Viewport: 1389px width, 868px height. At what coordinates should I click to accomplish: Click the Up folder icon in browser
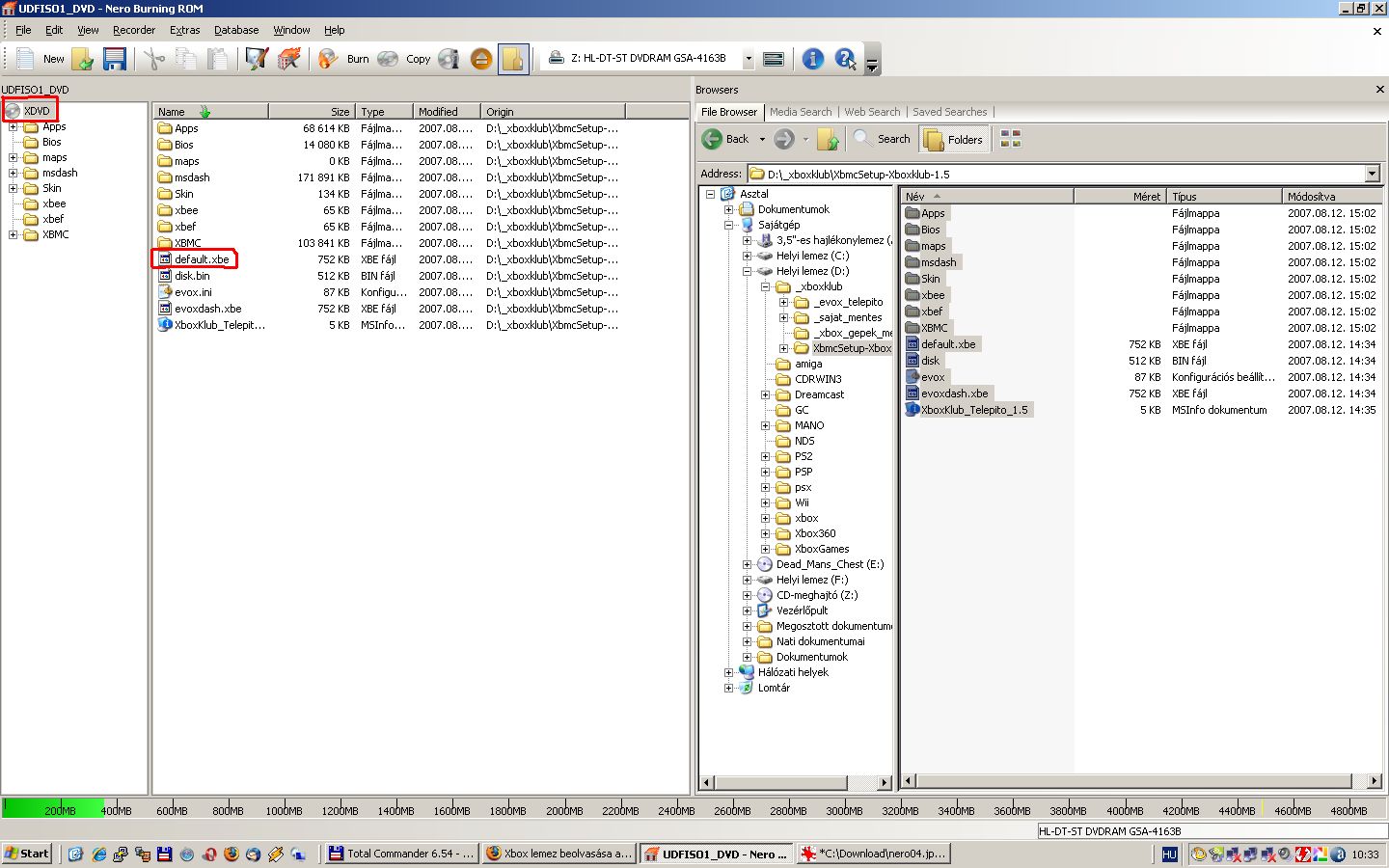click(829, 140)
